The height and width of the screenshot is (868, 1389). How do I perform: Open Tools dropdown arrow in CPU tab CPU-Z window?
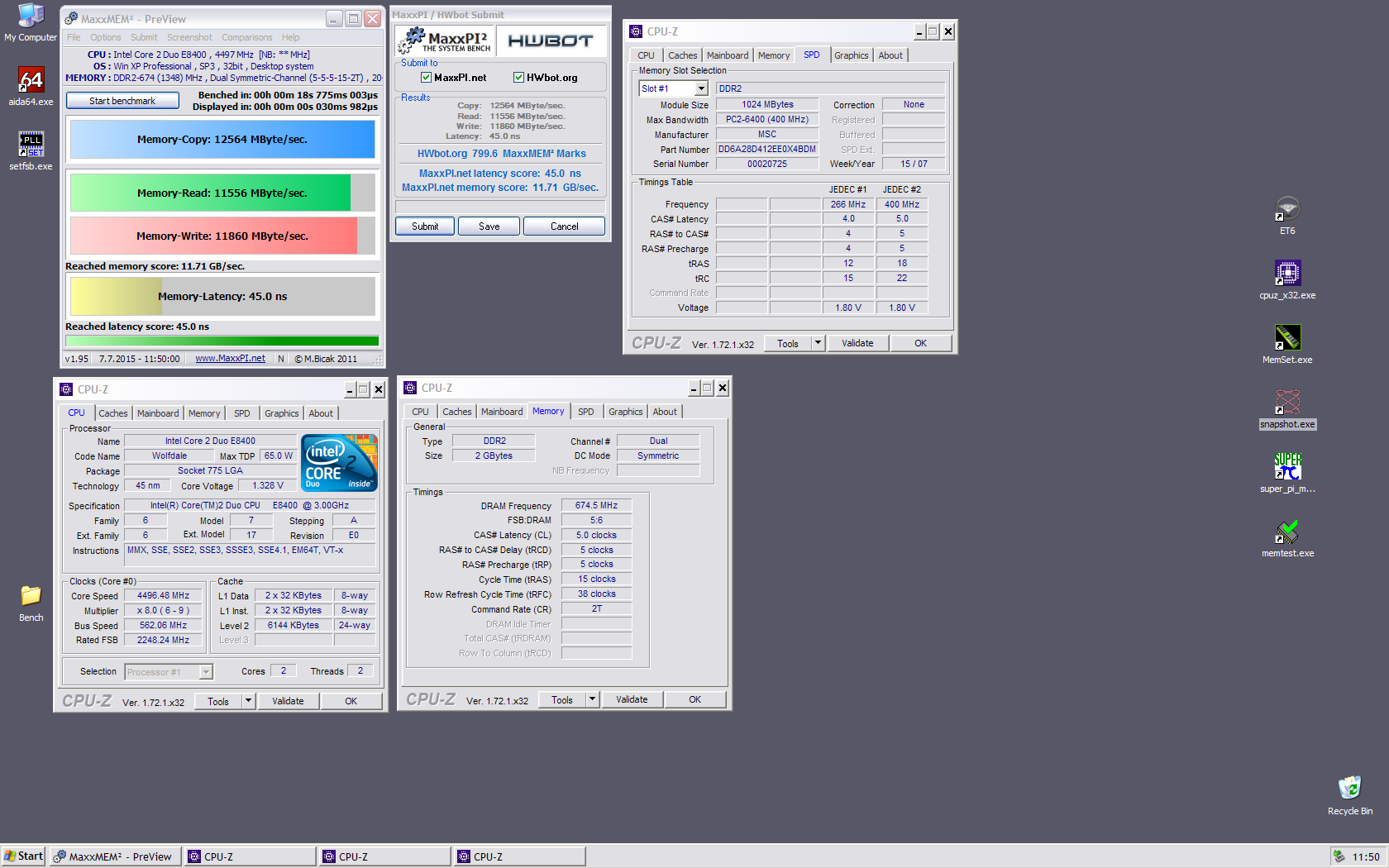[x=247, y=701]
